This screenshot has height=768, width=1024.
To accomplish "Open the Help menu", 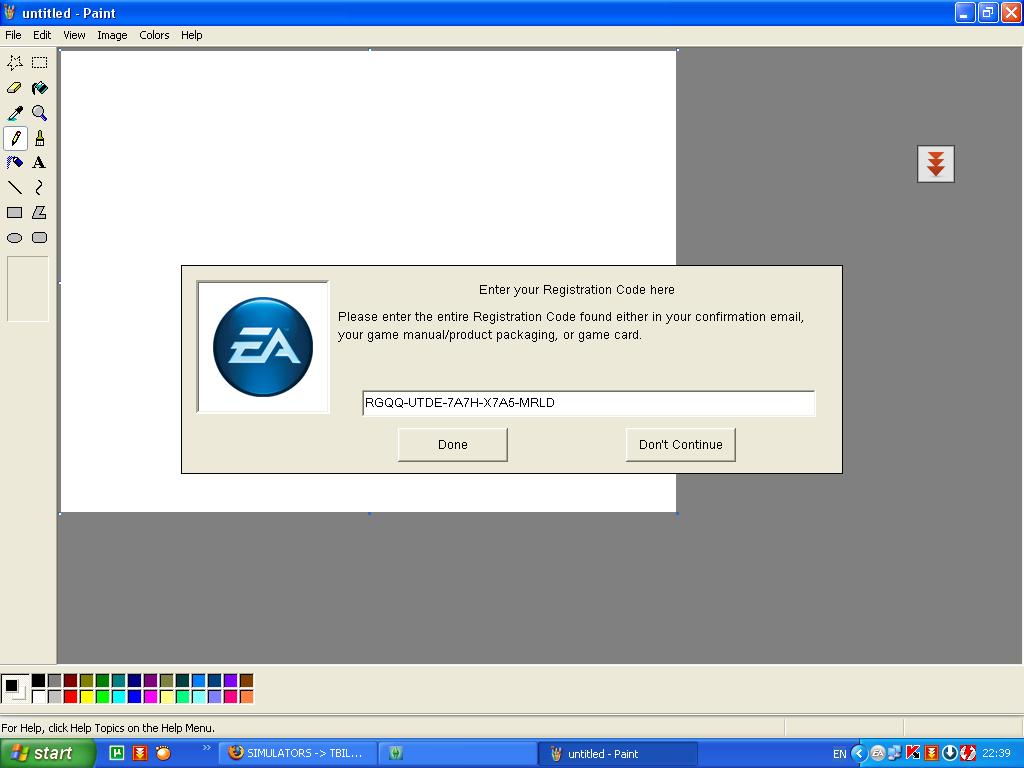I will [191, 35].
